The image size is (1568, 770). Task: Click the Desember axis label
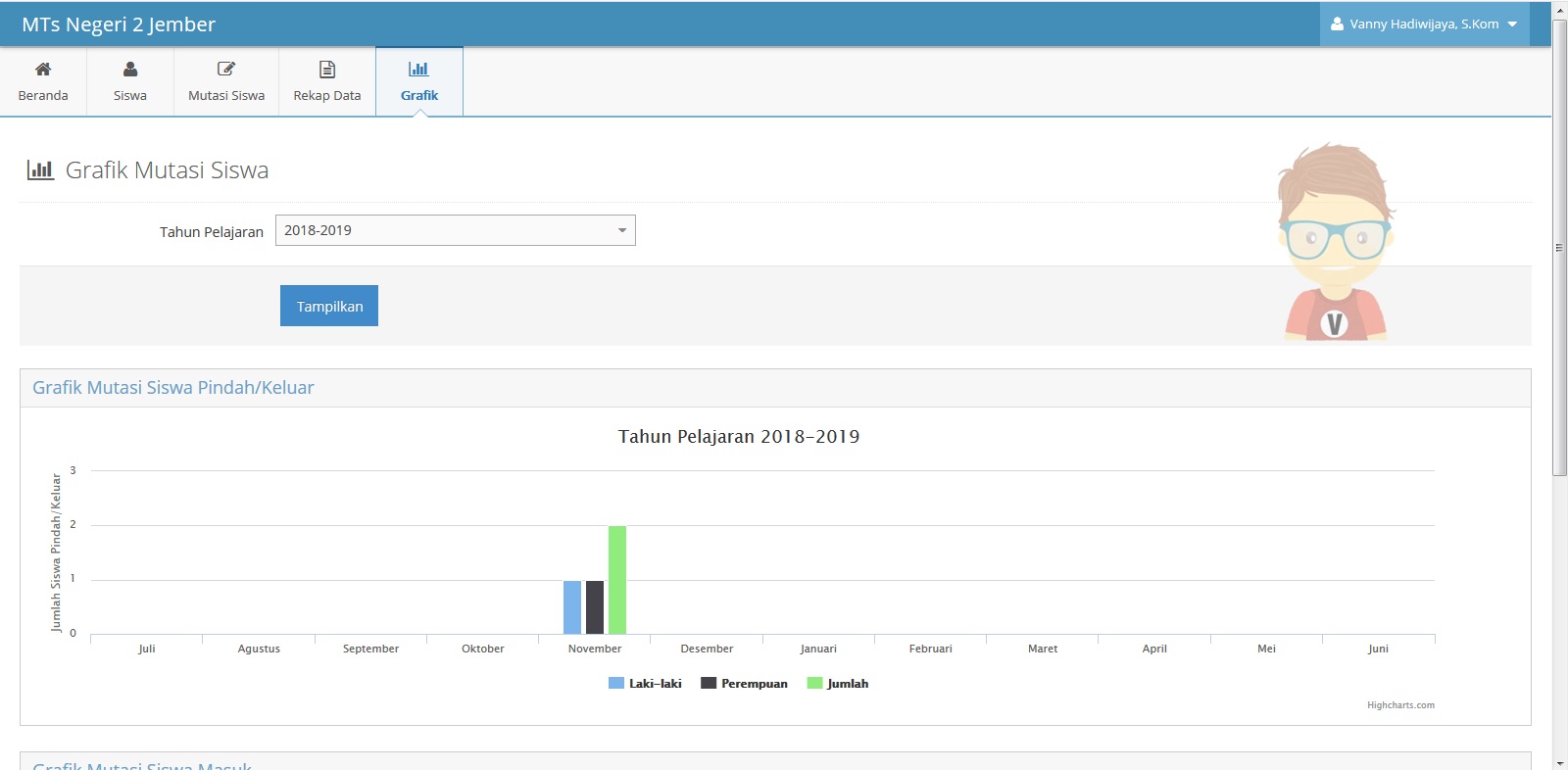707,649
